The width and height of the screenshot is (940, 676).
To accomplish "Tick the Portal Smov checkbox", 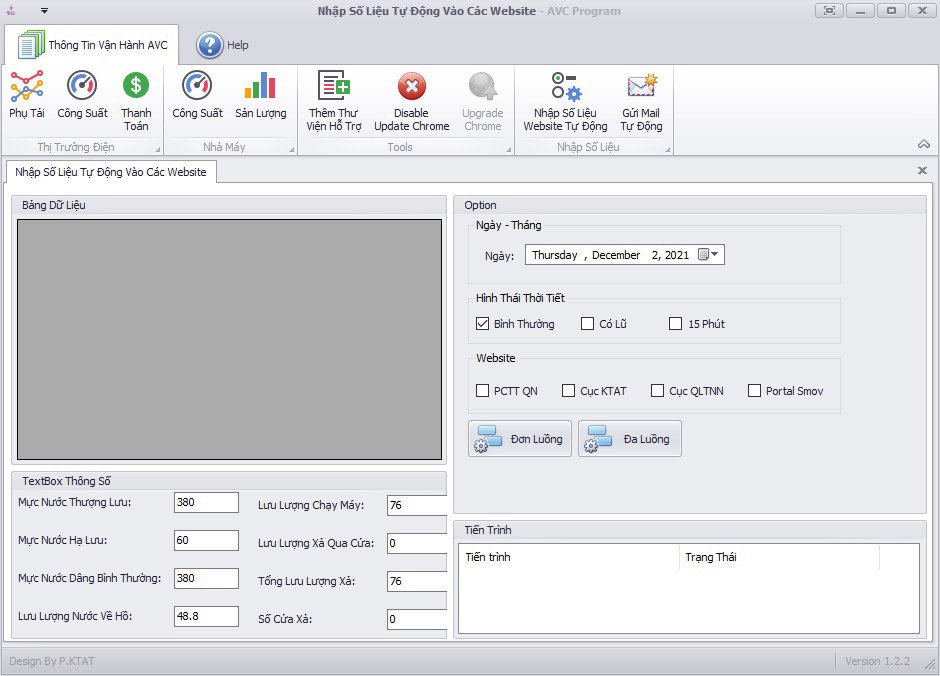I will 755,391.
